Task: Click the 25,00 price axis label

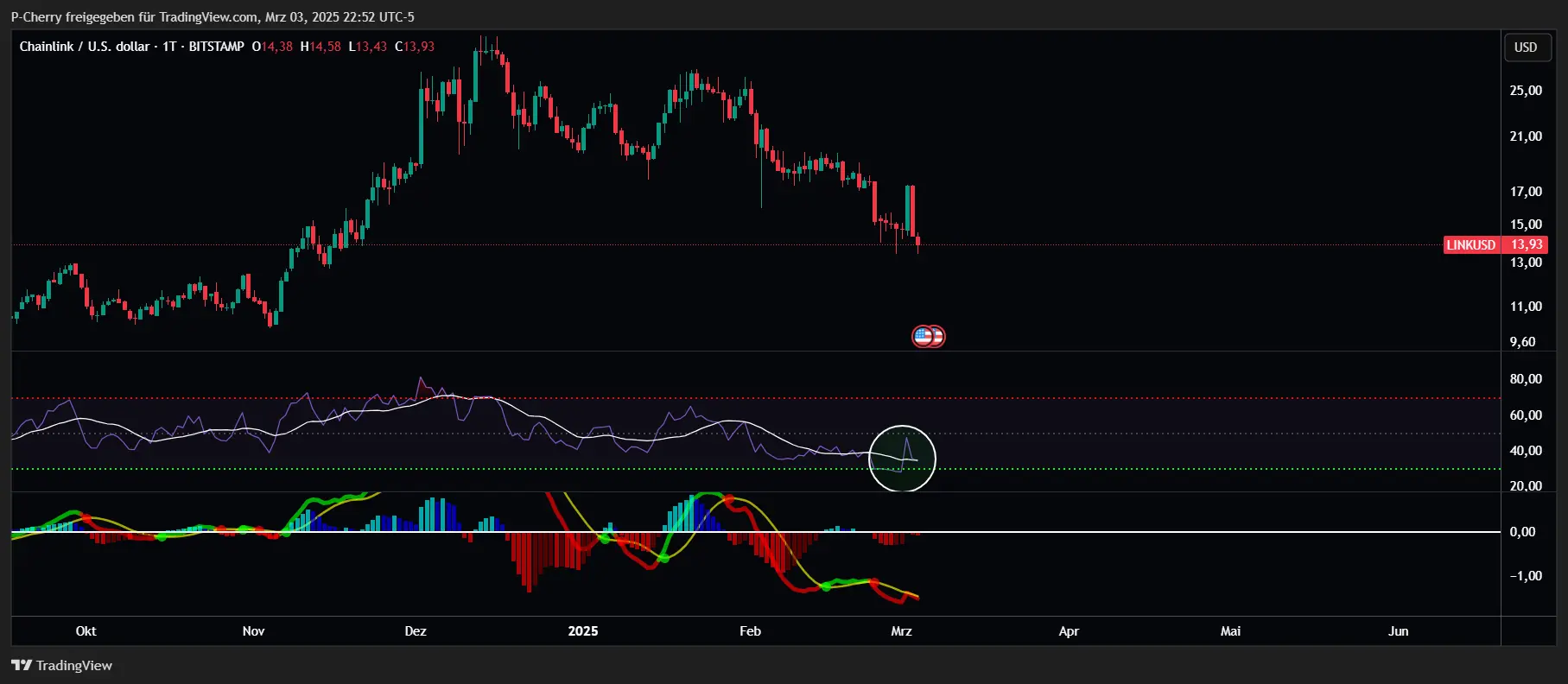Action: click(1526, 91)
